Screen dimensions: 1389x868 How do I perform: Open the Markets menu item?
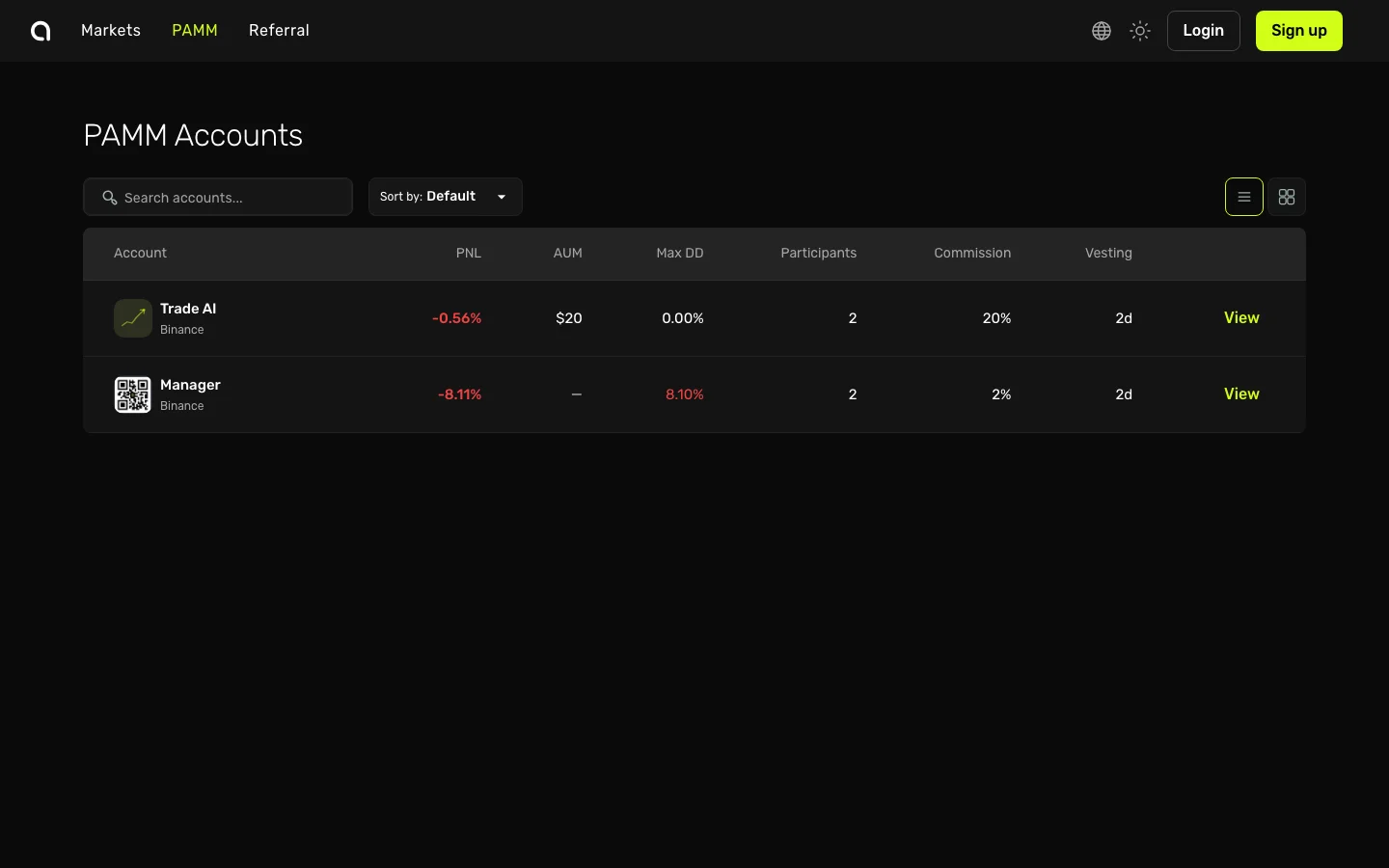[x=111, y=31]
